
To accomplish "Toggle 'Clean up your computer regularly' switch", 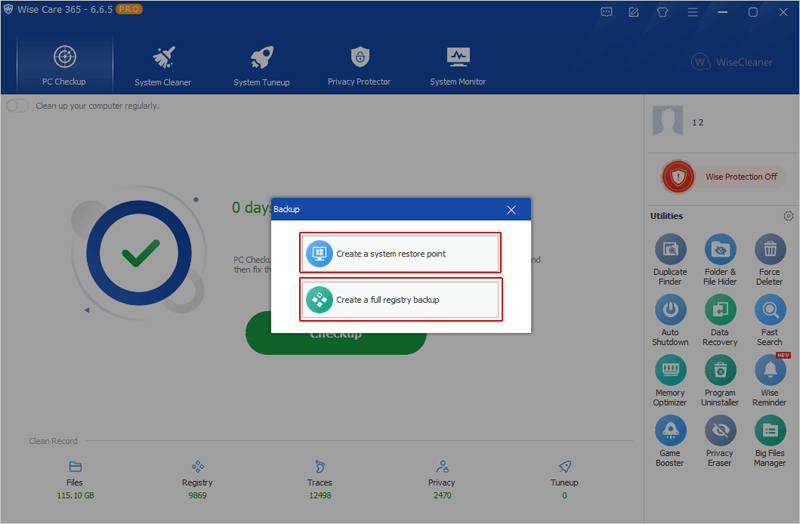I will point(17,106).
